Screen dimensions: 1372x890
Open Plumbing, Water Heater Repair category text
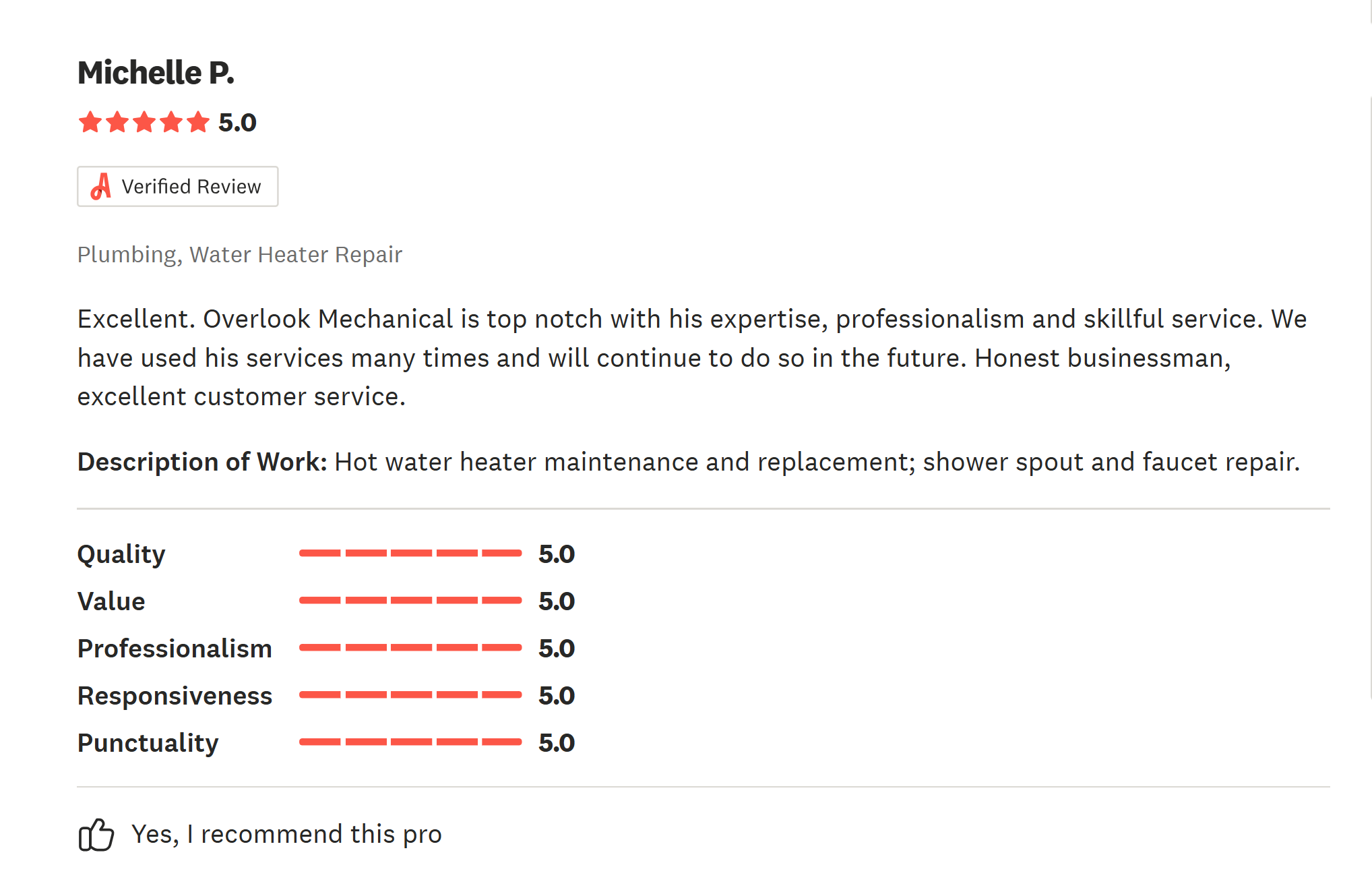pos(239,255)
